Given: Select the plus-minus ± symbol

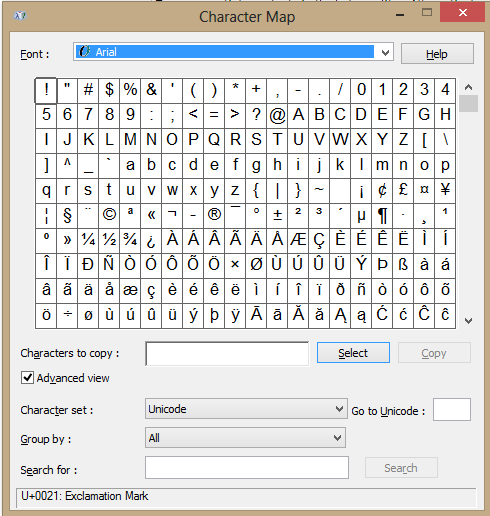Looking at the screenshot, I should (x=277, y=215).
